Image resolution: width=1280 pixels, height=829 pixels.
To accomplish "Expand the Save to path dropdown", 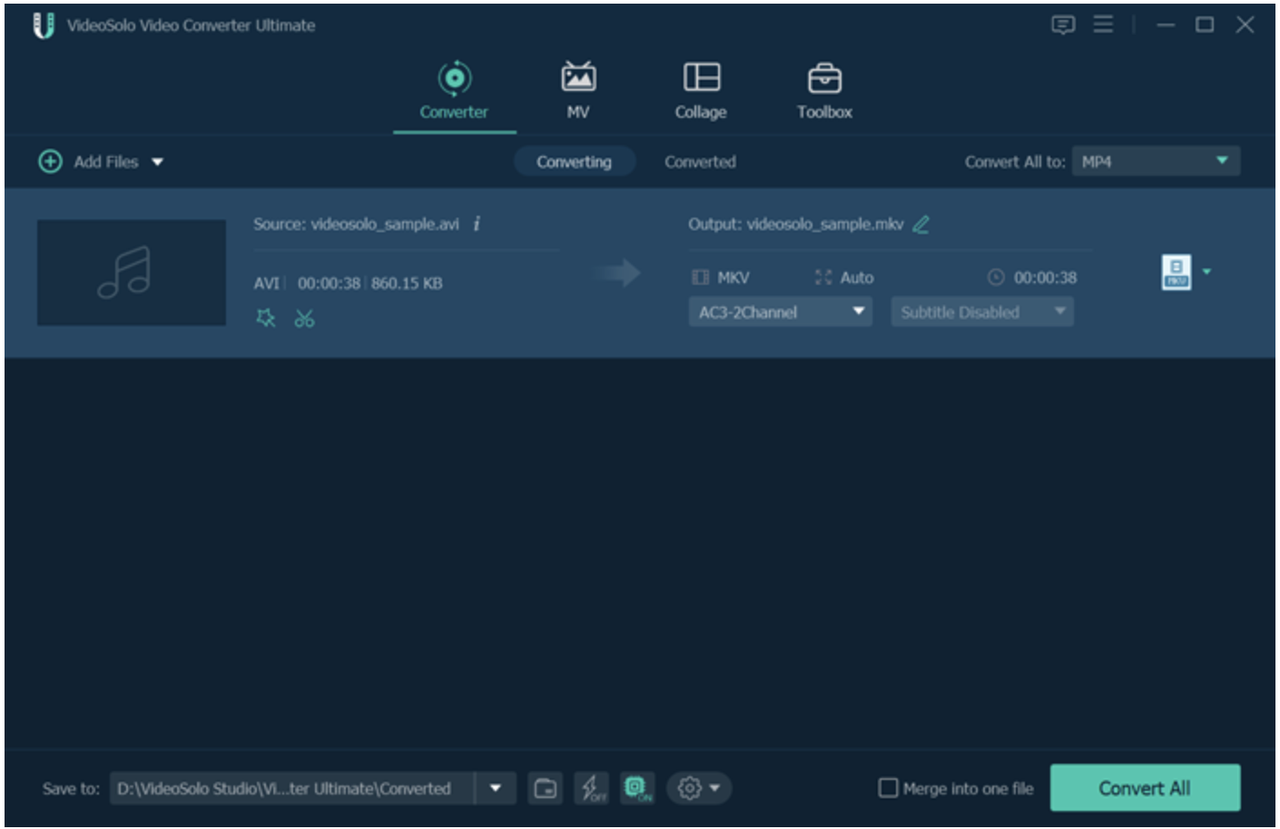I will pos(495,788).
